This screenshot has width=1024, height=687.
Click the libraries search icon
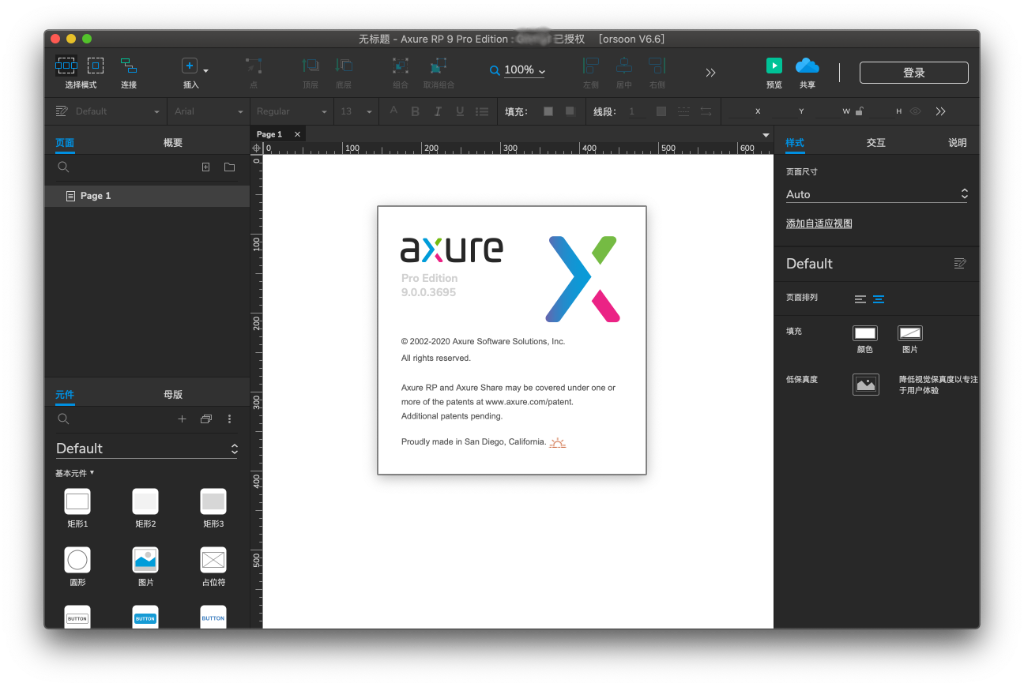(x=63, y=419)
